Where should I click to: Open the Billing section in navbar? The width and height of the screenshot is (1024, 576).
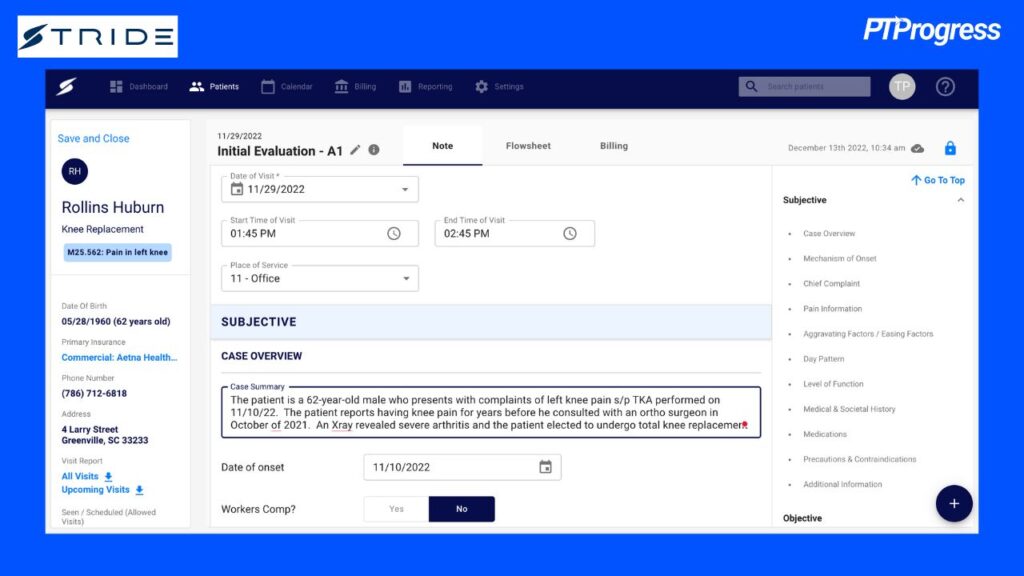355,86
